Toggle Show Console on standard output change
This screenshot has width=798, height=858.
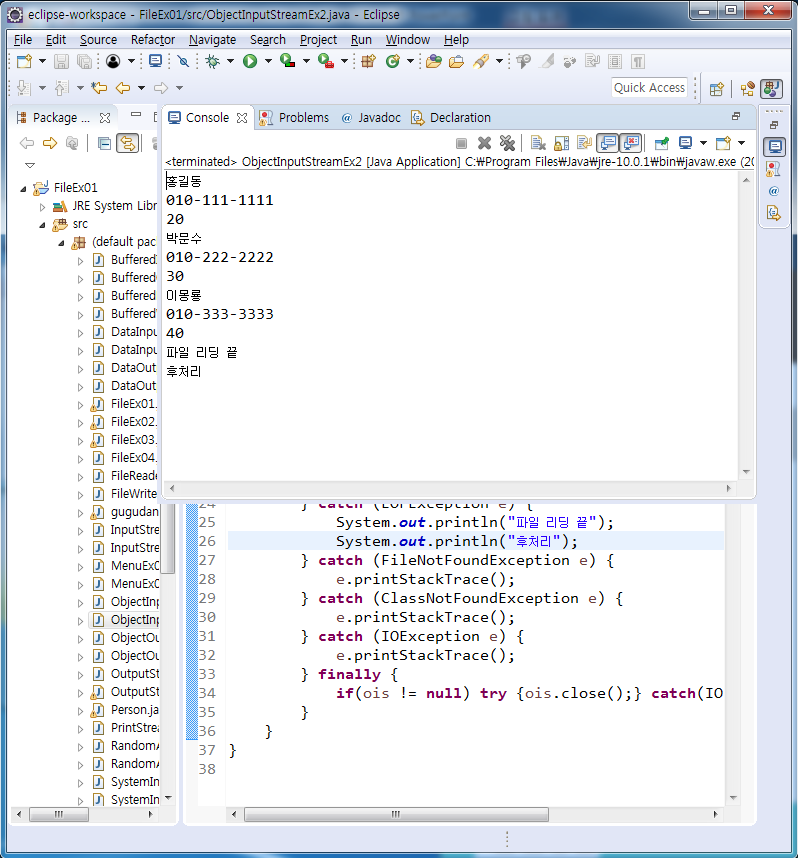coord(608,143)
